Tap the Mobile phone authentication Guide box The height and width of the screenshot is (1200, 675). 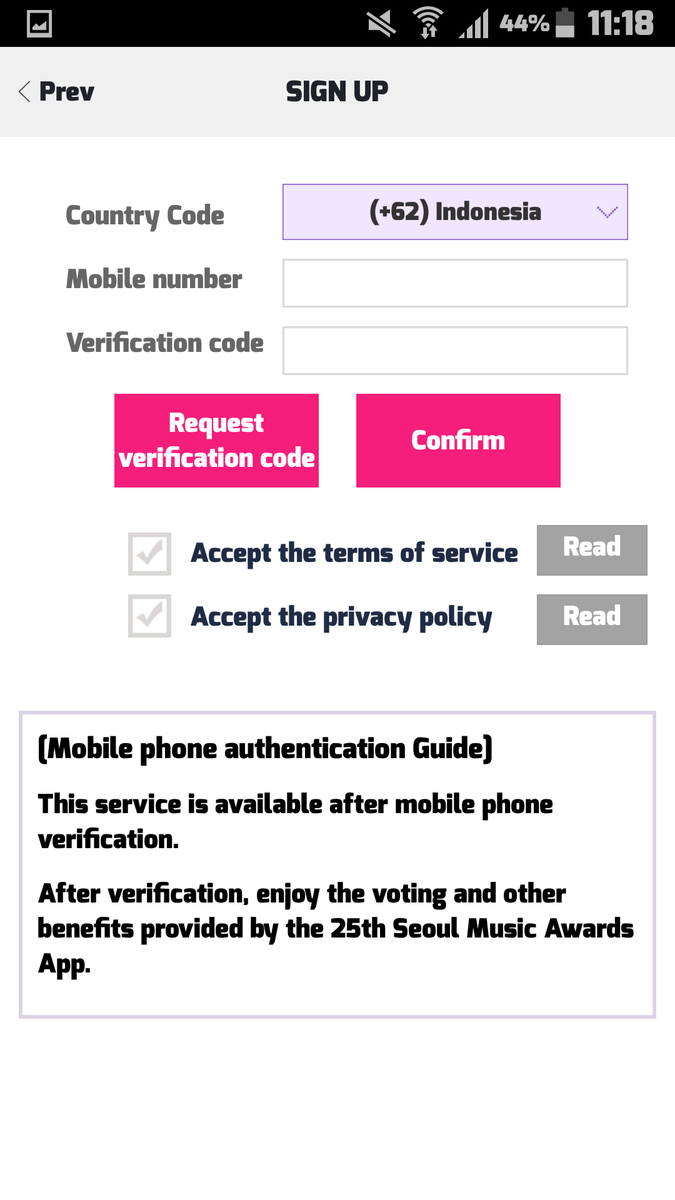(337, 865)
